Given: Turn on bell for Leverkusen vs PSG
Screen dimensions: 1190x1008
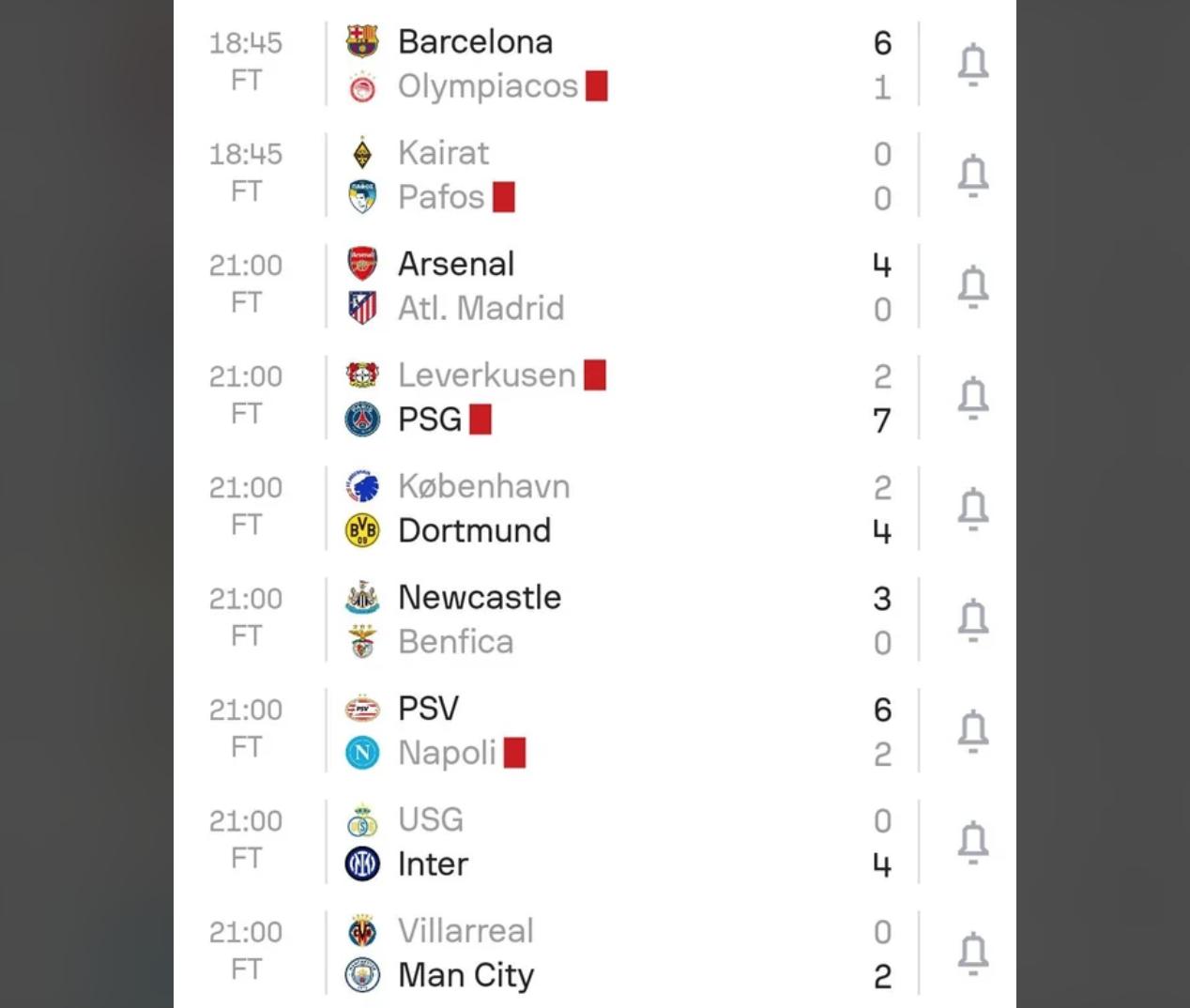Looking at the screenshot, I should point(972,398).
